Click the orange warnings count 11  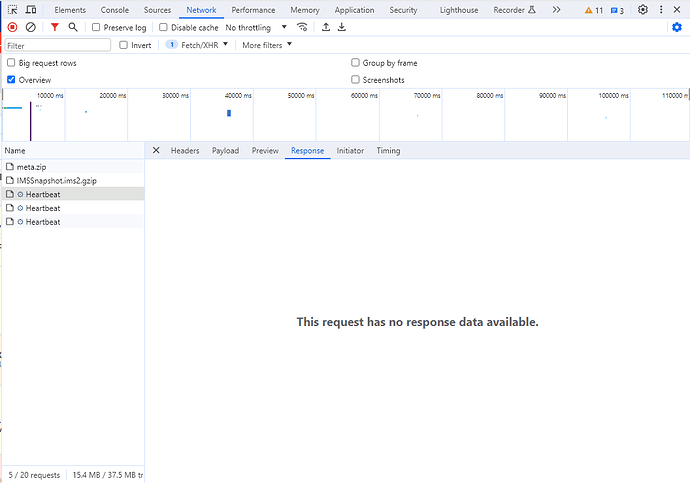click(594, 10)
